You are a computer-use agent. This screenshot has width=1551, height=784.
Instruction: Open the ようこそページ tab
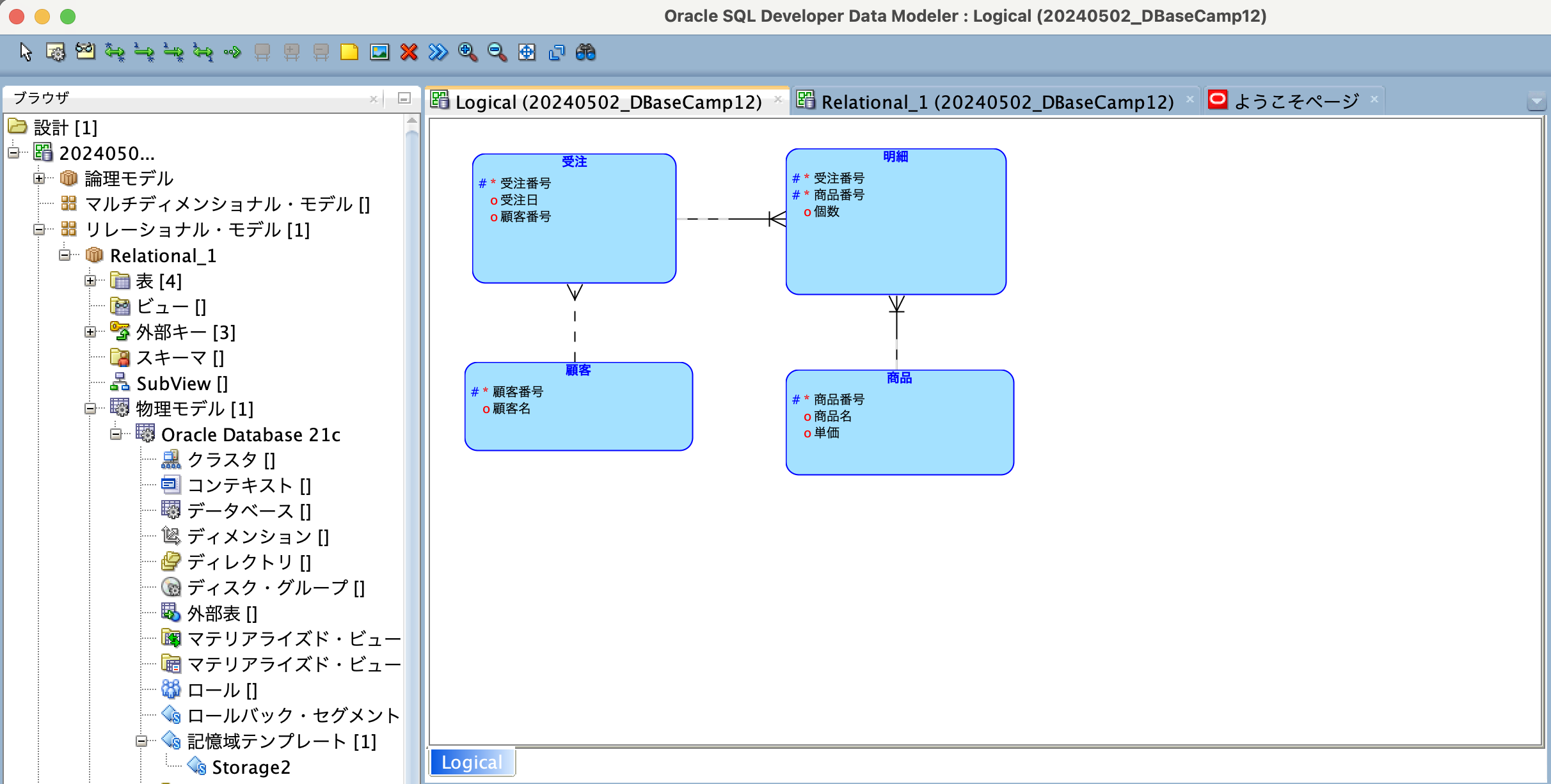click(1296, 101)
